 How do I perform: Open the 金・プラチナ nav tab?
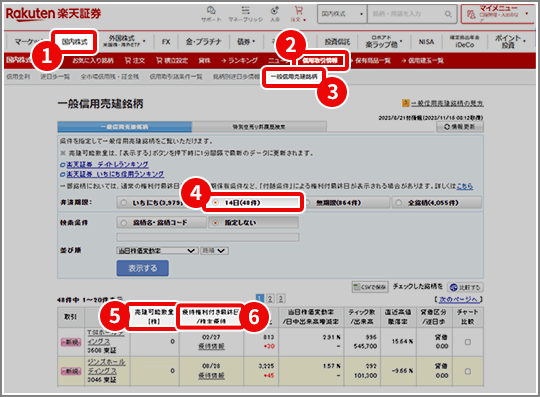[204, 42]
